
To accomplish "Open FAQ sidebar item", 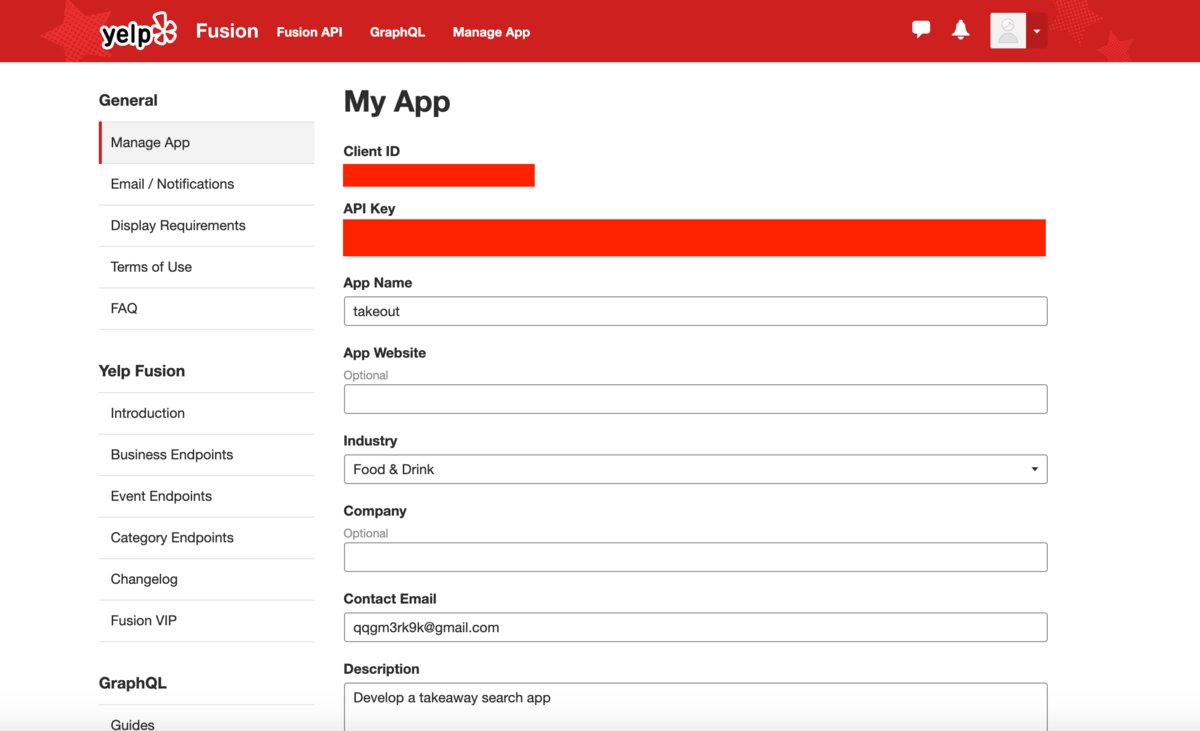I will (x=206, y=308).
